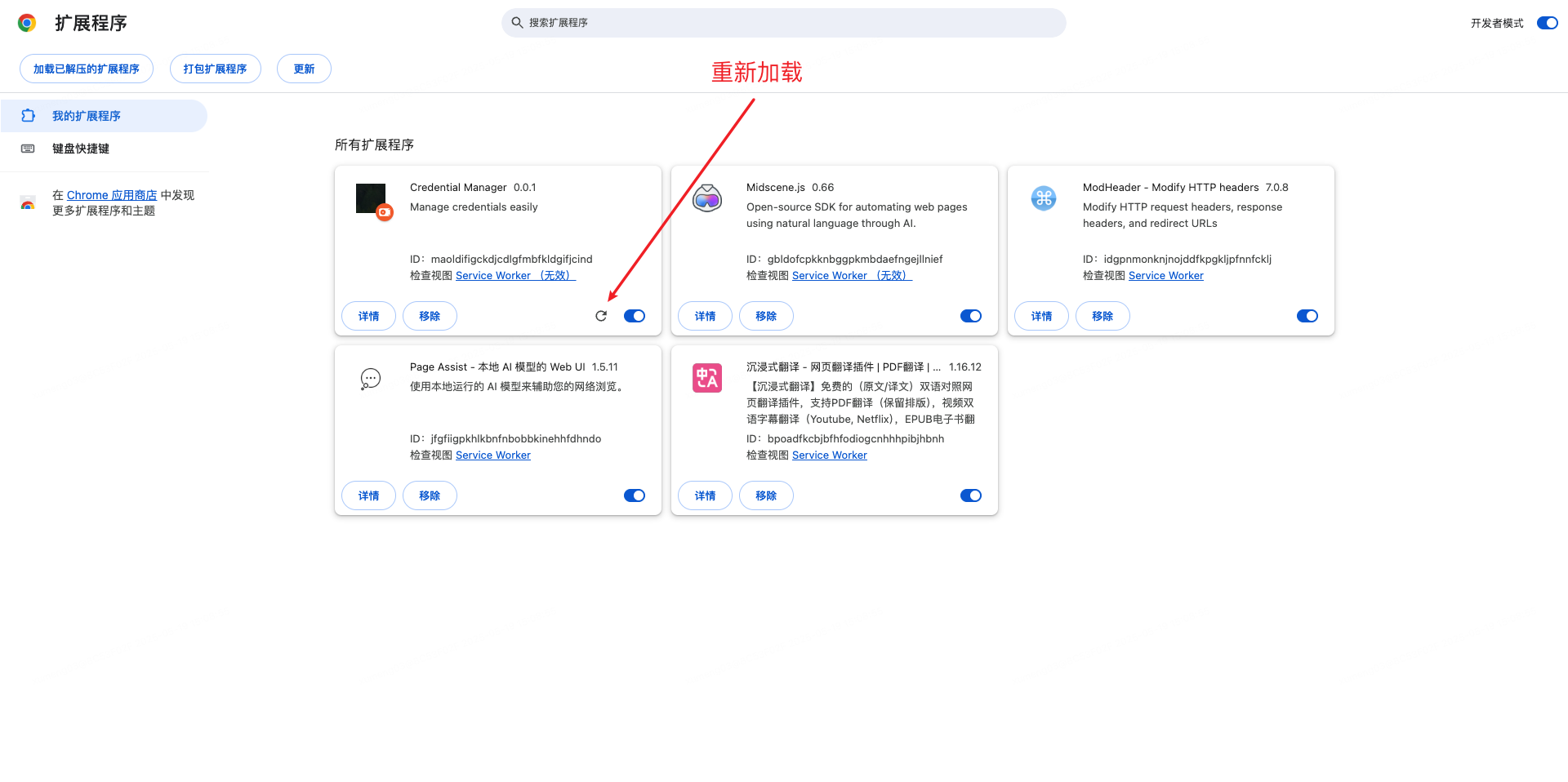Open 详情 for Credential Manager

(x=368, y=316)
